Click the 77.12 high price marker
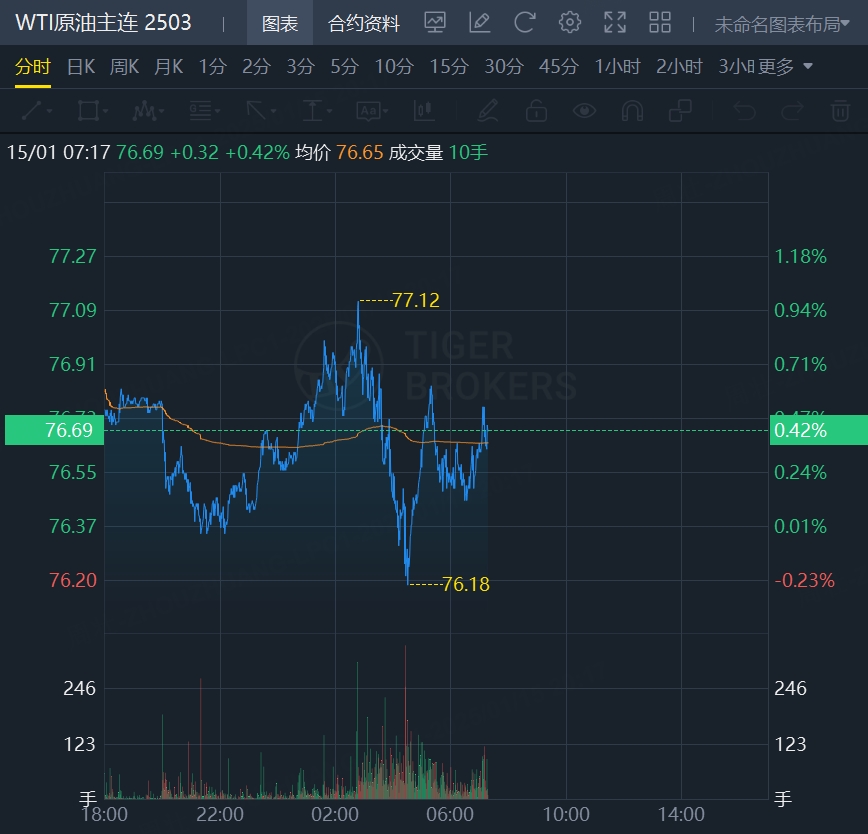The width and height of the screenshot is (868, 834). pos(415,300)
